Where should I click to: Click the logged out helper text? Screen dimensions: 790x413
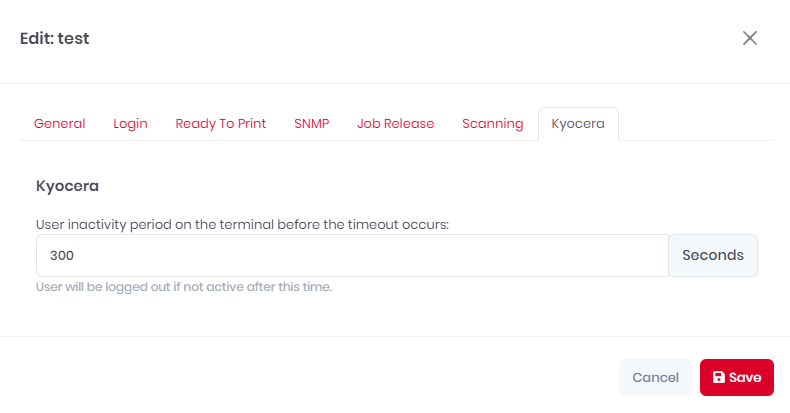click(x=184, y=287)
